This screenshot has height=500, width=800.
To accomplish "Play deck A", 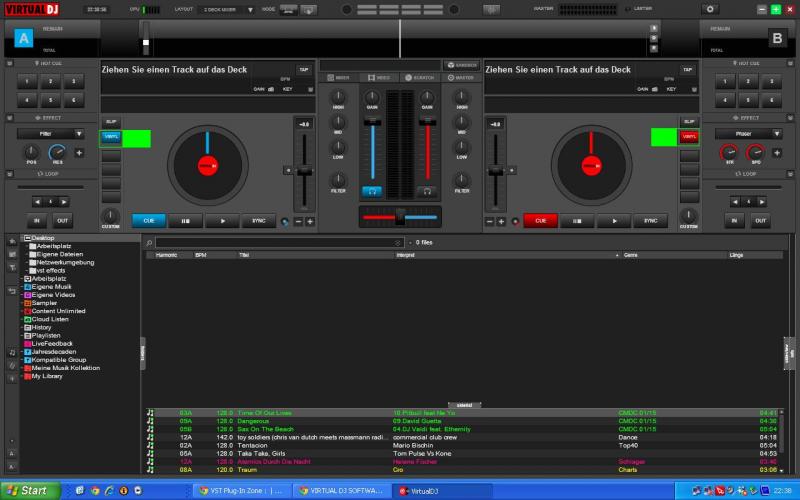I will point(222,221).
